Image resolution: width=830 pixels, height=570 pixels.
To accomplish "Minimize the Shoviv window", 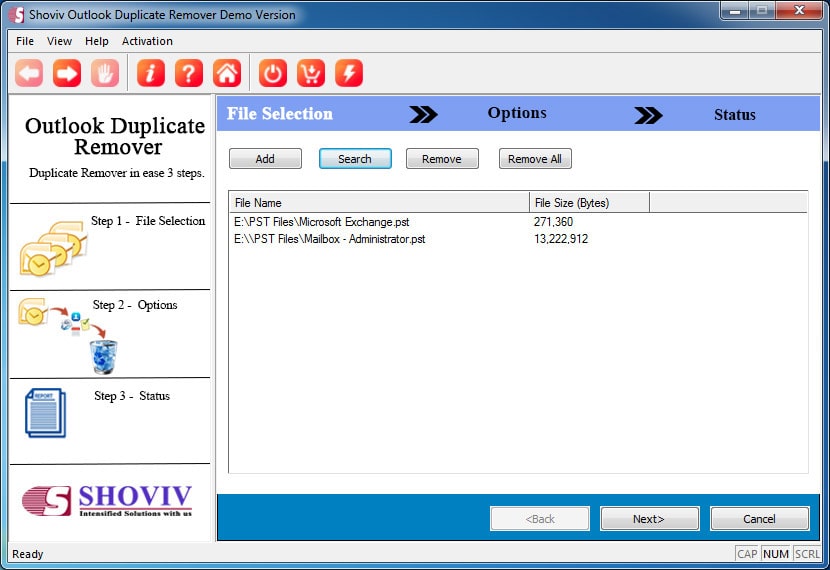I will pyautogui.click(x=735, y=11).
